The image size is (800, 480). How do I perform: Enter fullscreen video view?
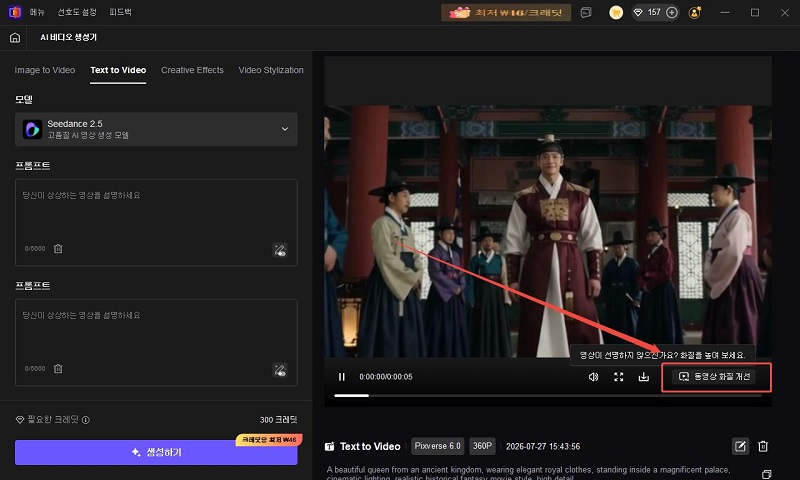click(x=618, y=377)
